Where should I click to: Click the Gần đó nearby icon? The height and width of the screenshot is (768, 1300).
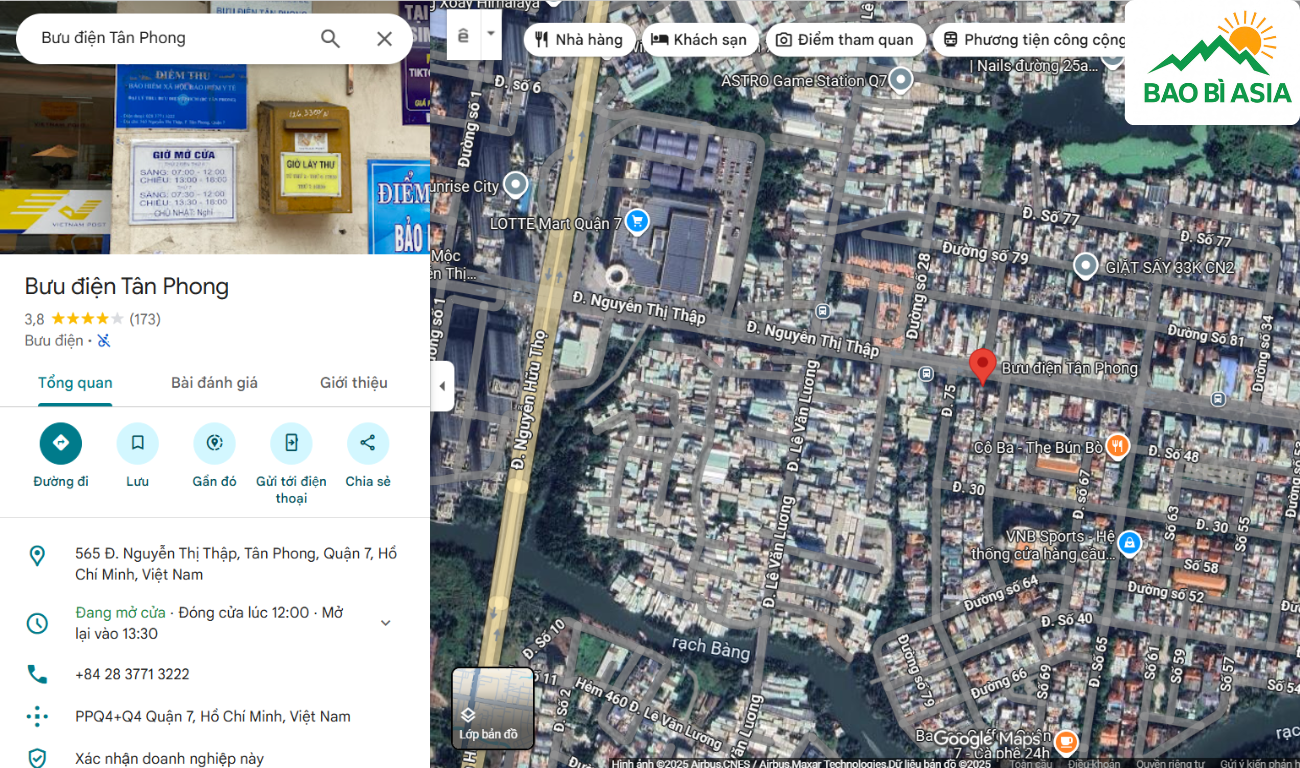(x=214, y=443)
